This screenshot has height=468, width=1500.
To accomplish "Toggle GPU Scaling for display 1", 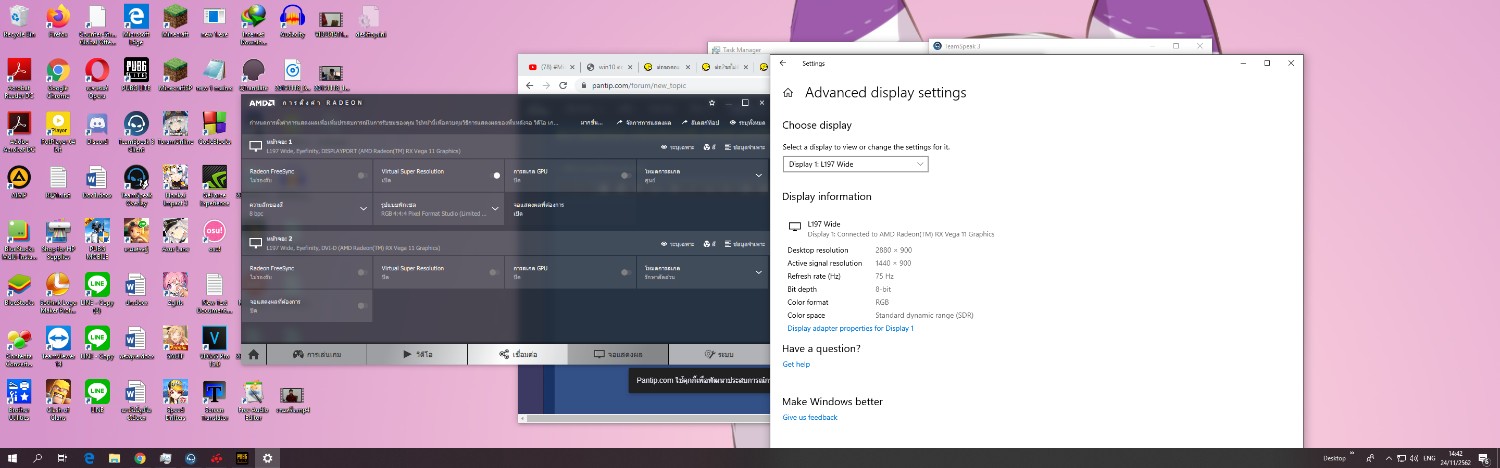I will click(x=625, y=175).
